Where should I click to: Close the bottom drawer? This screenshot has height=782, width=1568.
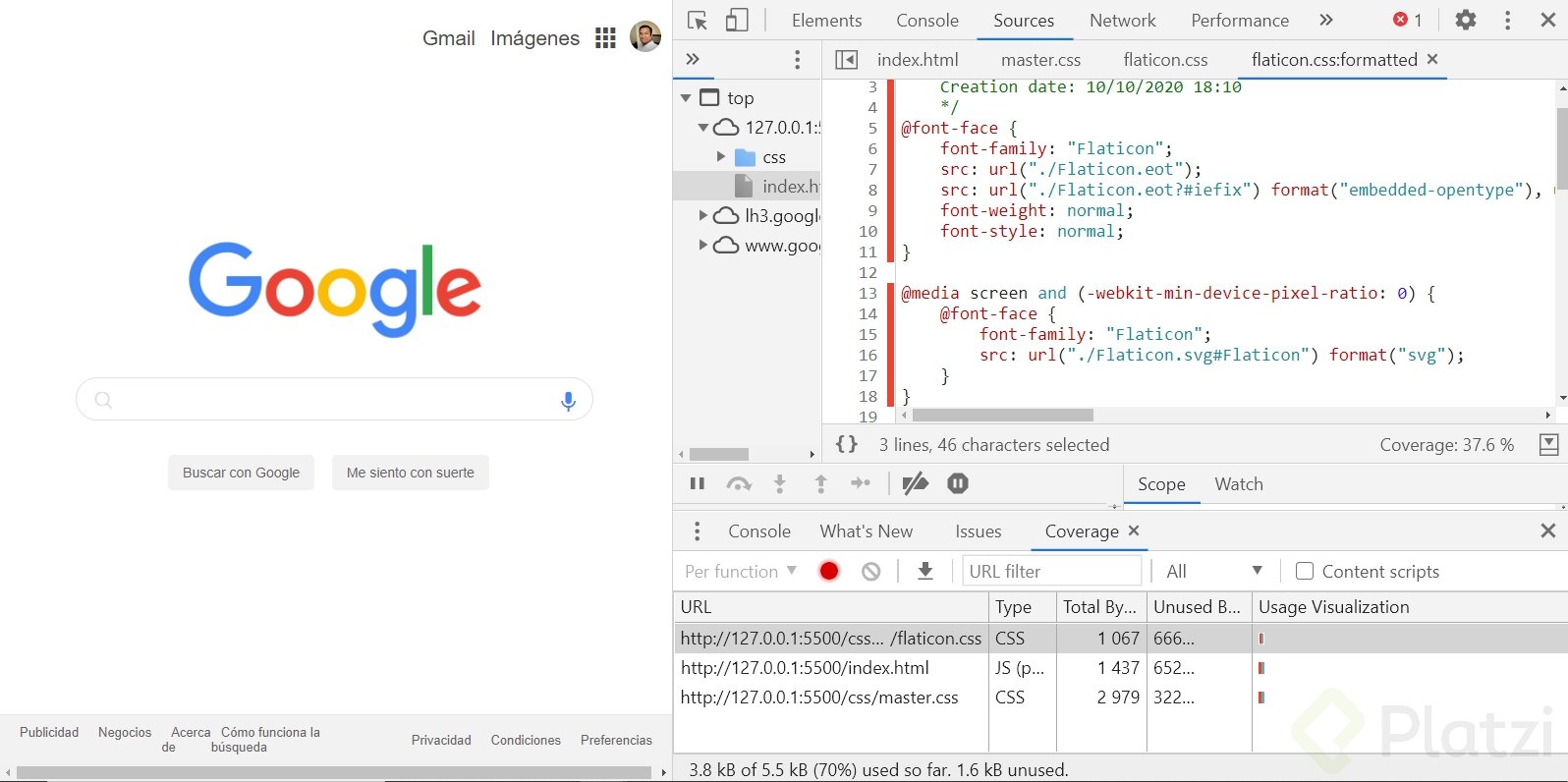click(x=1548, y=531)
